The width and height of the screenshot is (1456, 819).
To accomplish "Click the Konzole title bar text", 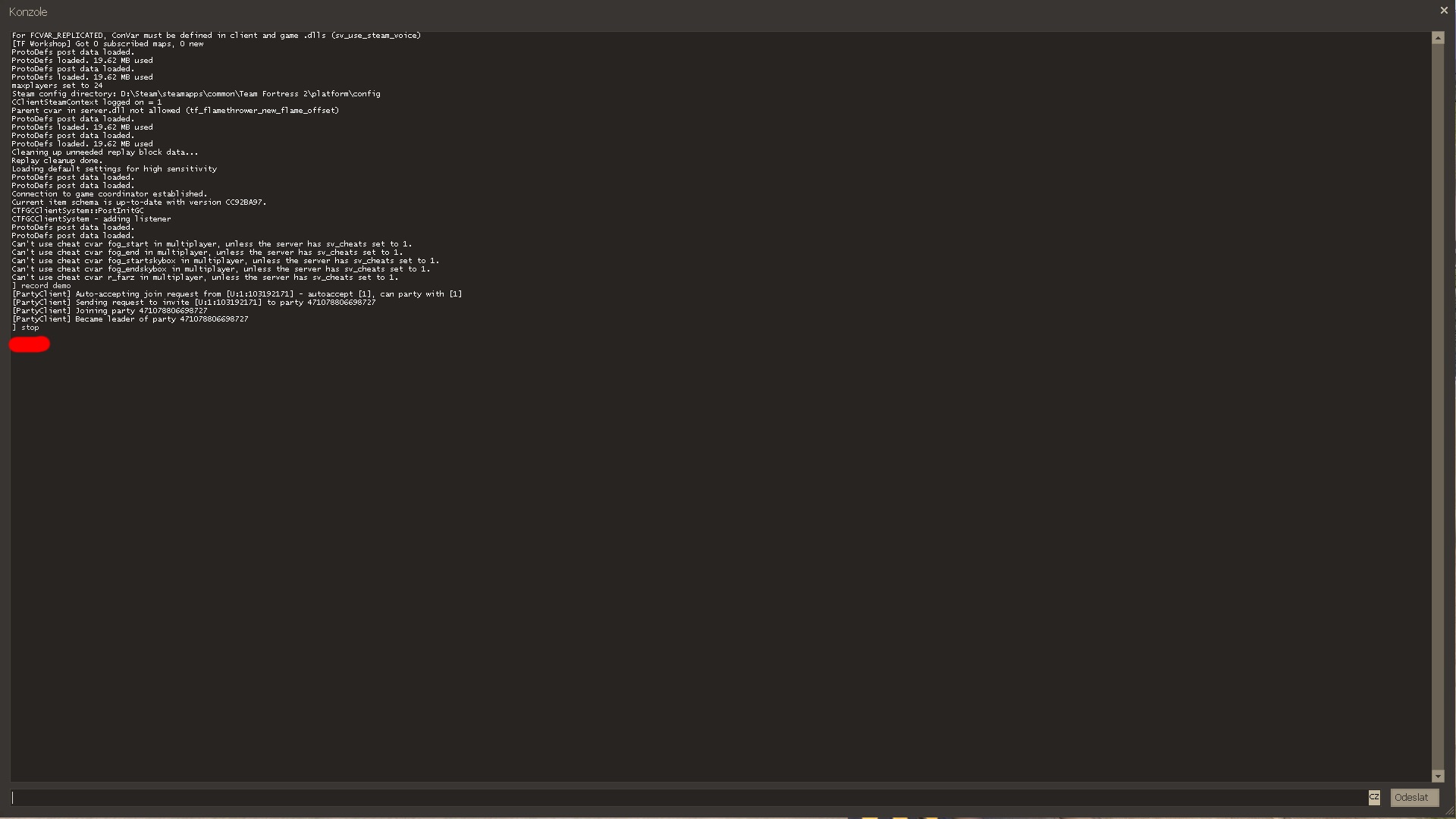I will click(x=28, y=12).
